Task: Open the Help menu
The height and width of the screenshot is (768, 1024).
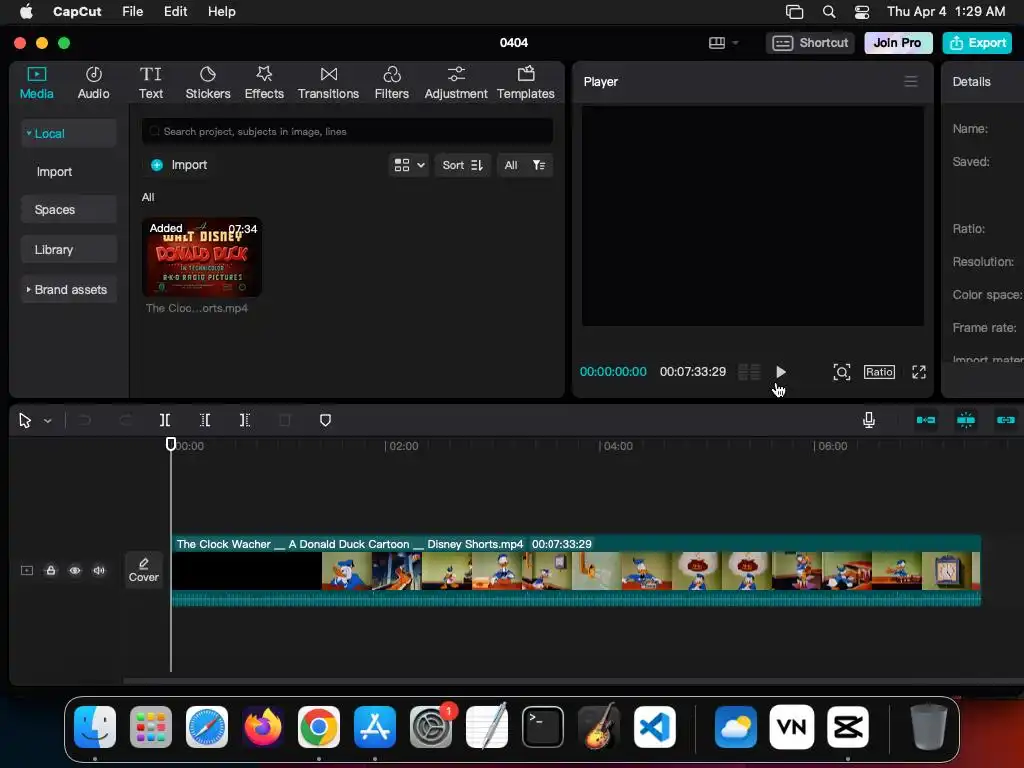Action: 221,11
